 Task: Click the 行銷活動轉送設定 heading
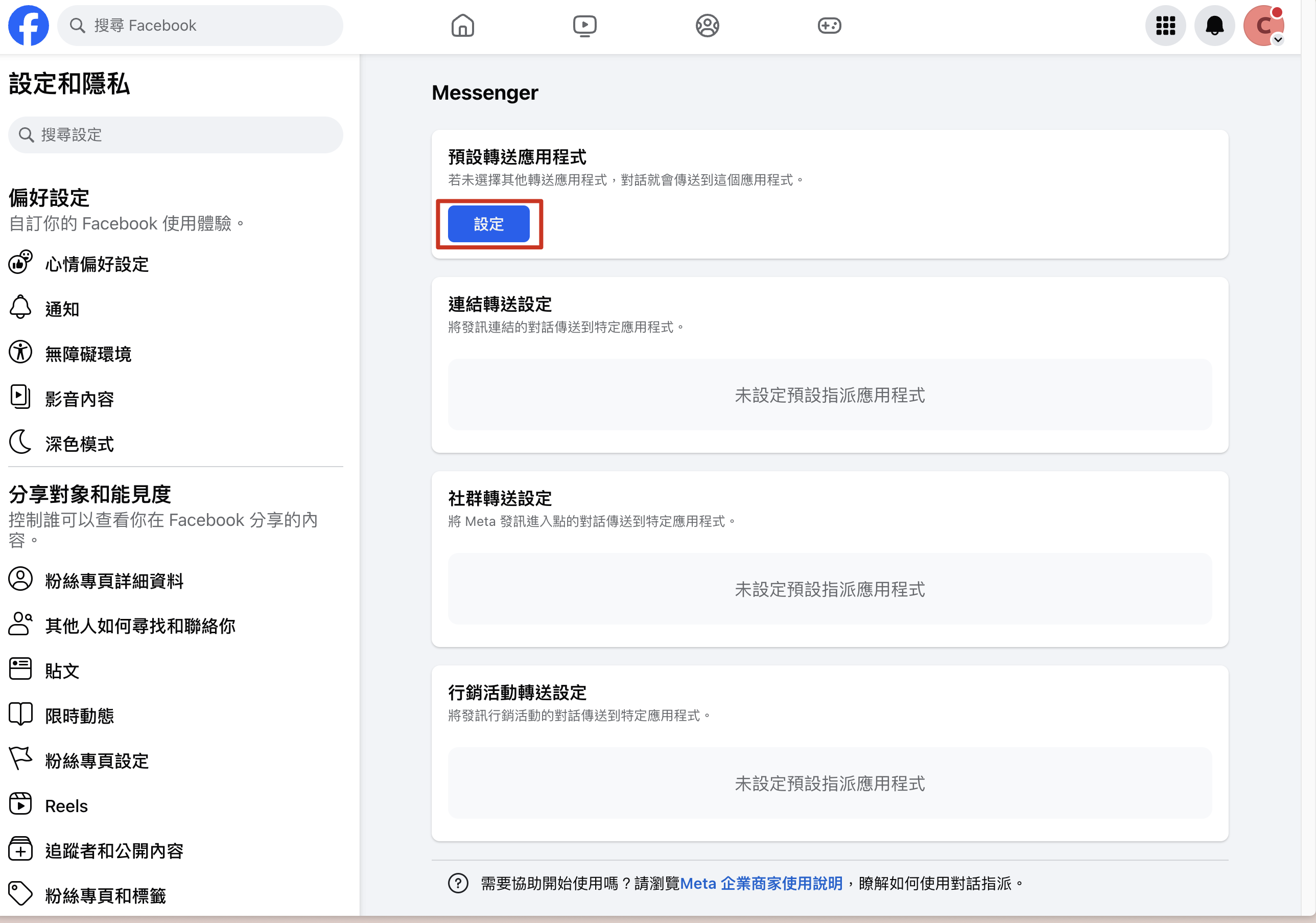pyautogui.click(x=517, y=693)
